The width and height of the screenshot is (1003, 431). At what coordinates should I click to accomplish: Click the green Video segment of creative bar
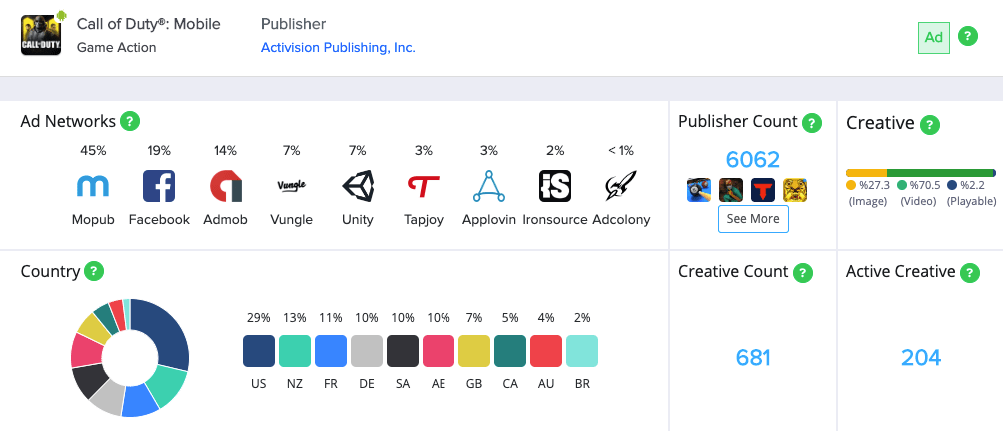click(939, 173)
